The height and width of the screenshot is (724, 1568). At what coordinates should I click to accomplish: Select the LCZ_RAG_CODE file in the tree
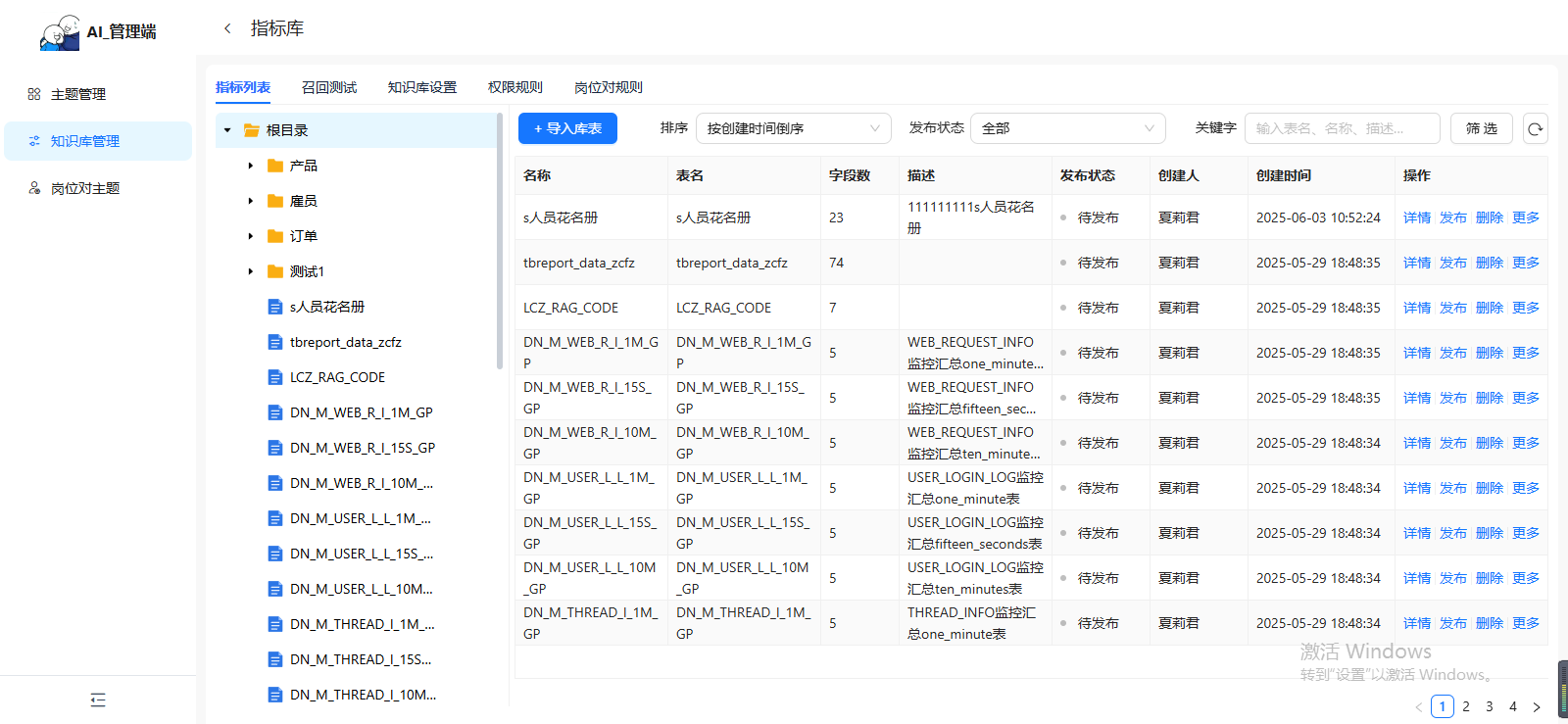337,377
